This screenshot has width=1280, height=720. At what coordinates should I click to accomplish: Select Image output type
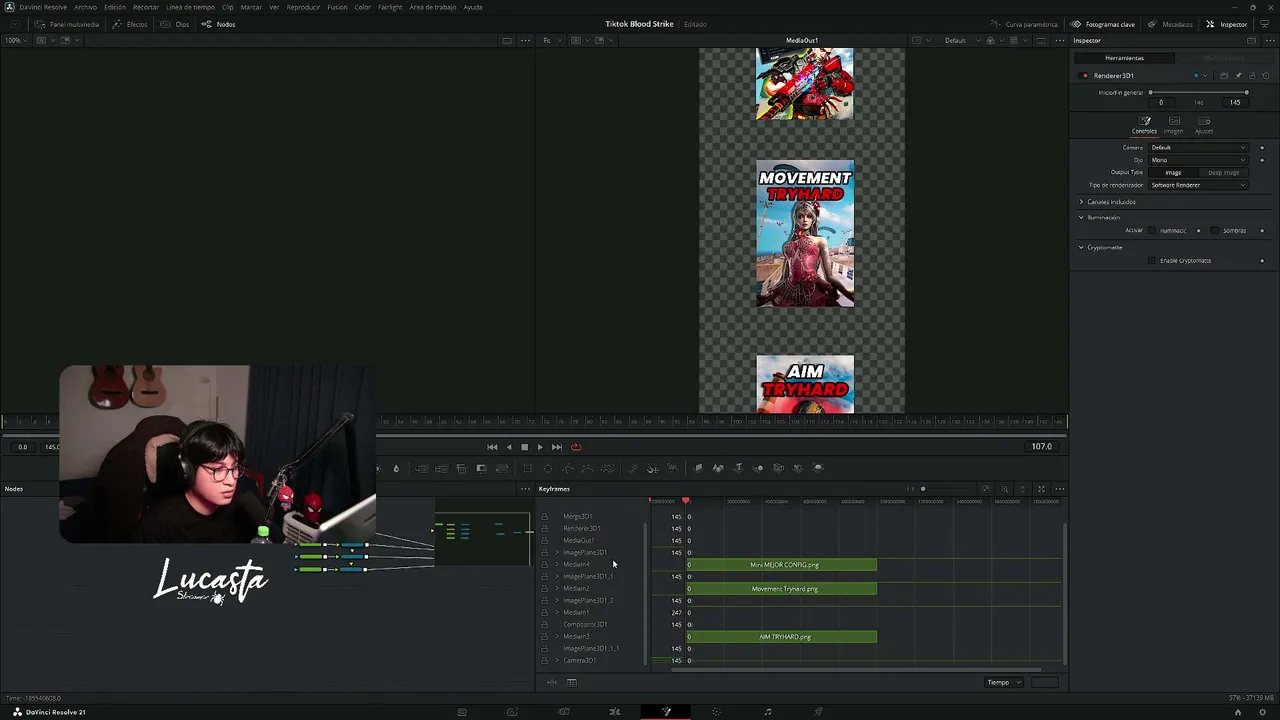click(1173, 173)
